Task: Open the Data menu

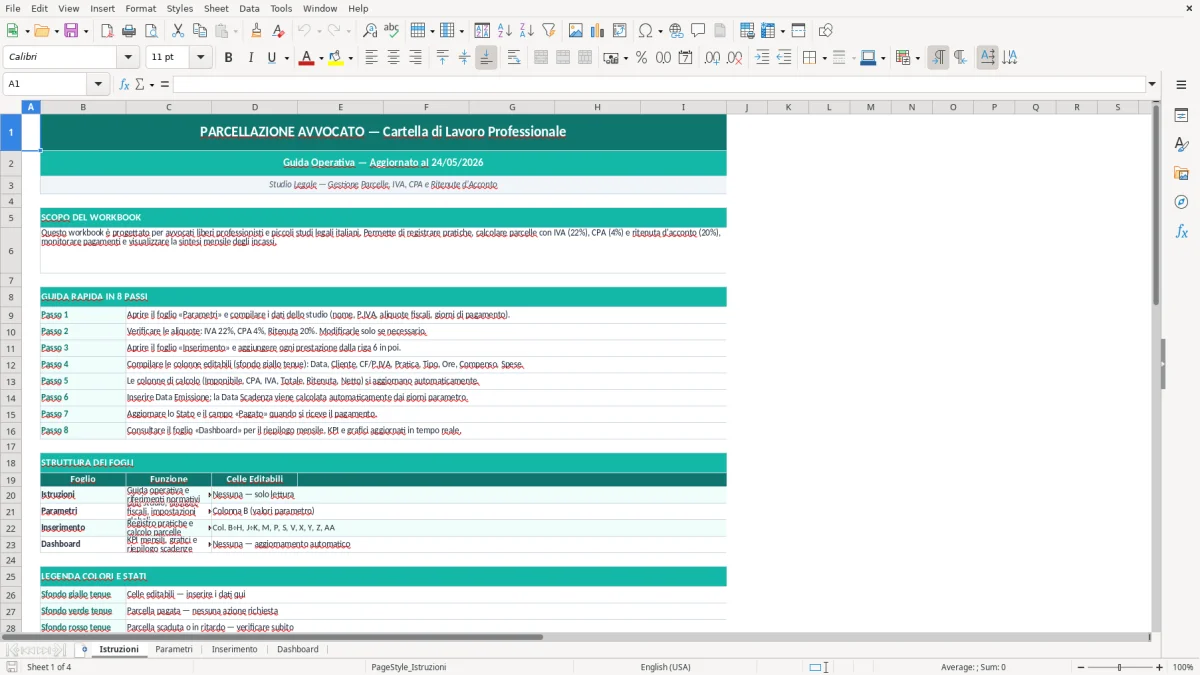Action: pos(249,8)
